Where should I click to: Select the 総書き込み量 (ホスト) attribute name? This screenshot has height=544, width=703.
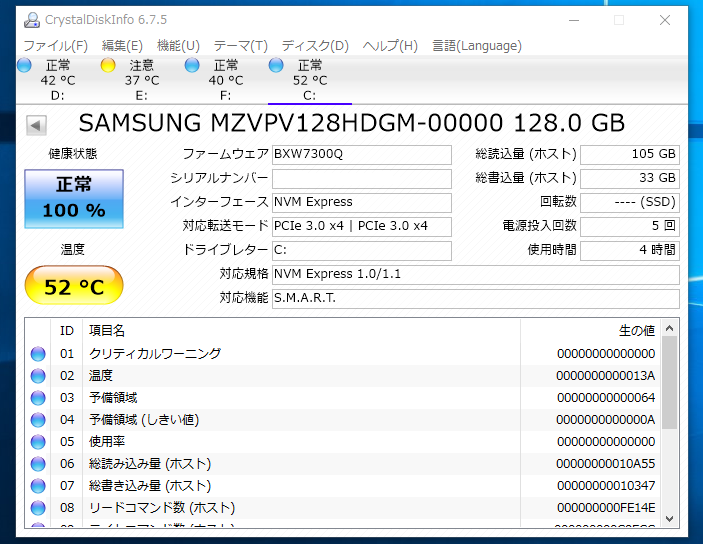pyautogui.click(x=150, y=486)
